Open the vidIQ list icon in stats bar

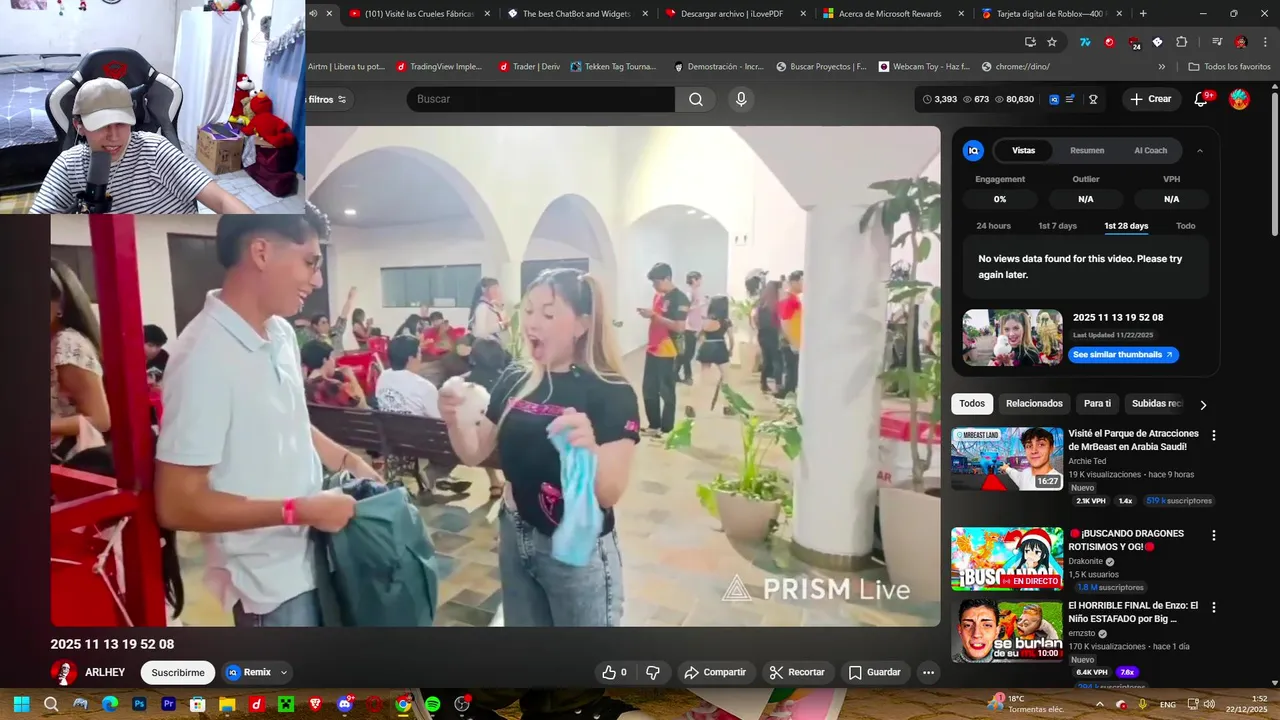click(x=1071, y=99)
